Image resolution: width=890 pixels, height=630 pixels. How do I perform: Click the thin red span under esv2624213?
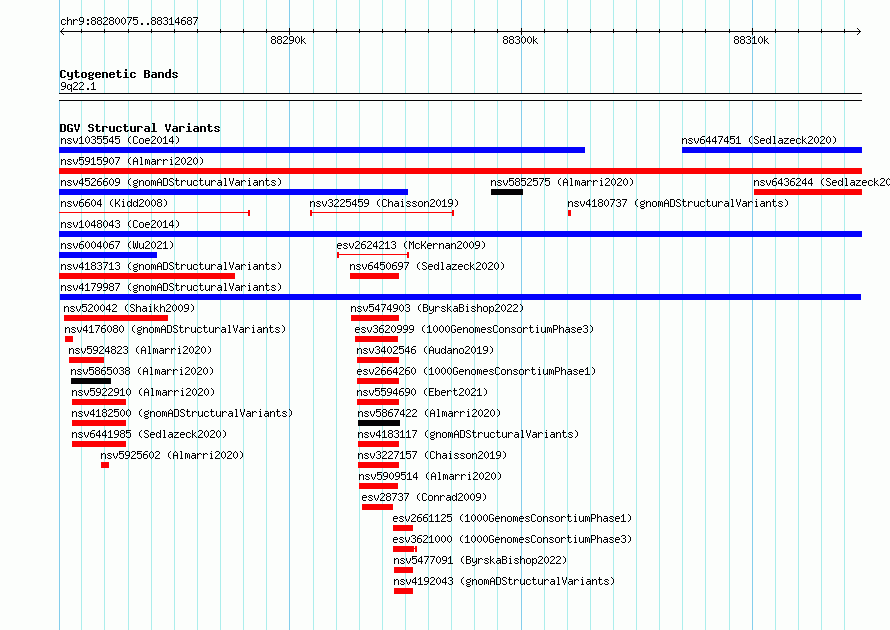point(373,255)
